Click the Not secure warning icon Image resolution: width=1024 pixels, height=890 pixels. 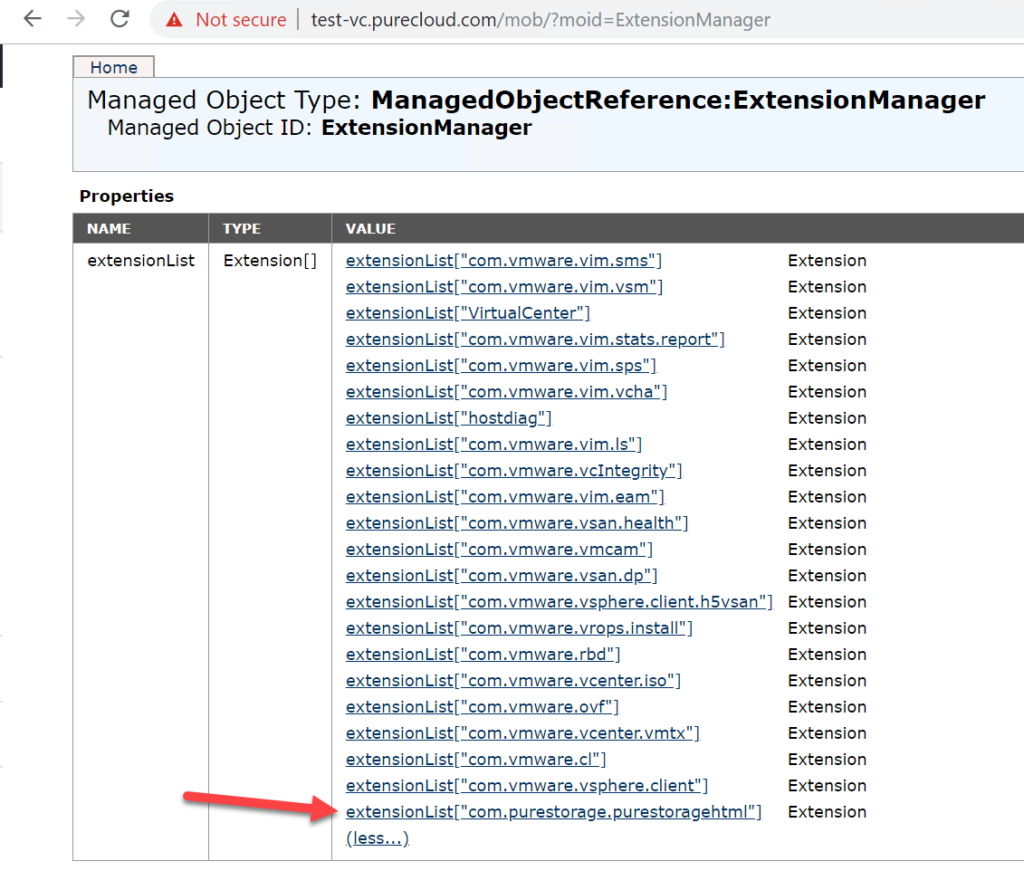[x=174, y=20]
